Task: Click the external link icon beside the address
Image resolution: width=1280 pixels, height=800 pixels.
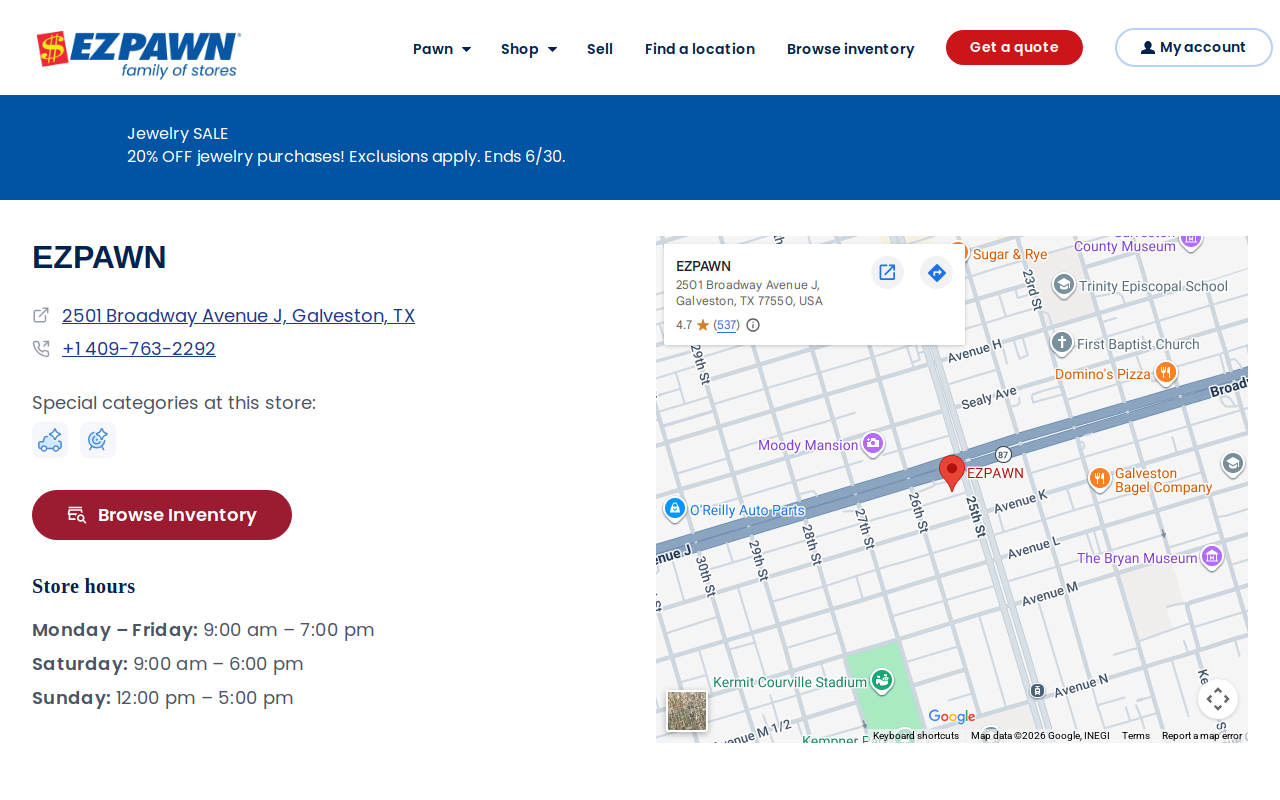Action: point(41,315)
